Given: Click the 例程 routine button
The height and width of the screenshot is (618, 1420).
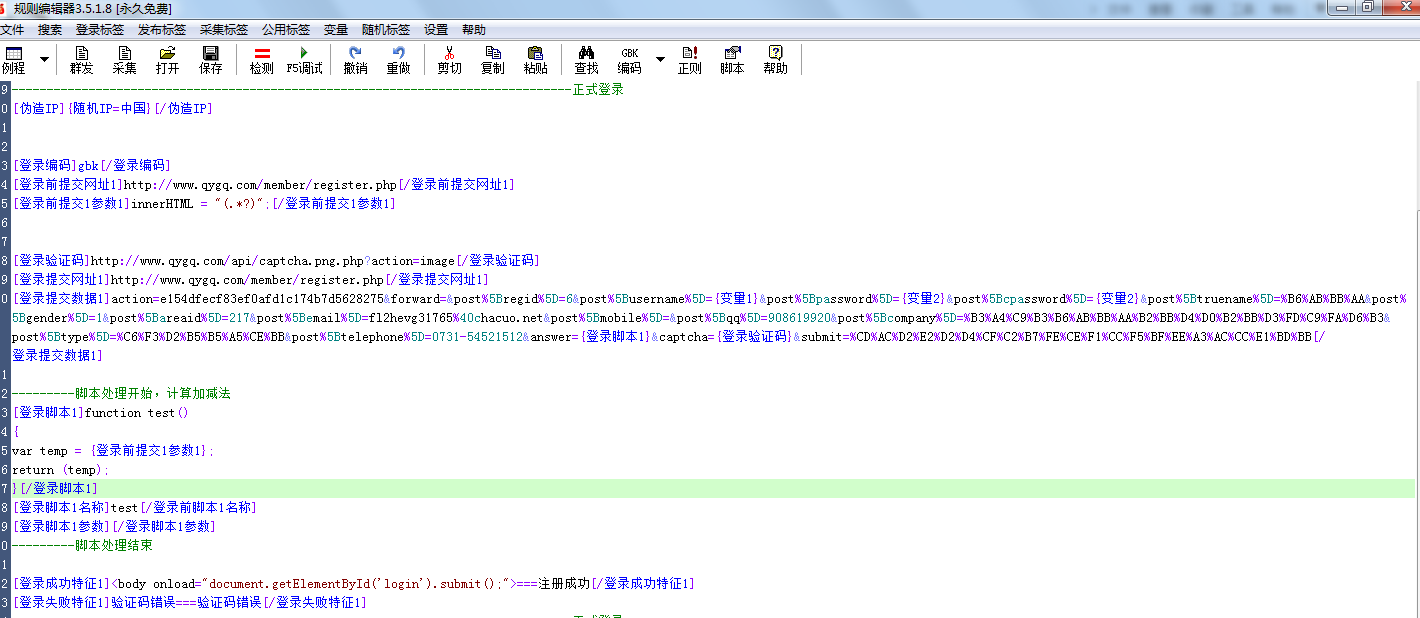Looking at the screenshot, I should (14, 59).
